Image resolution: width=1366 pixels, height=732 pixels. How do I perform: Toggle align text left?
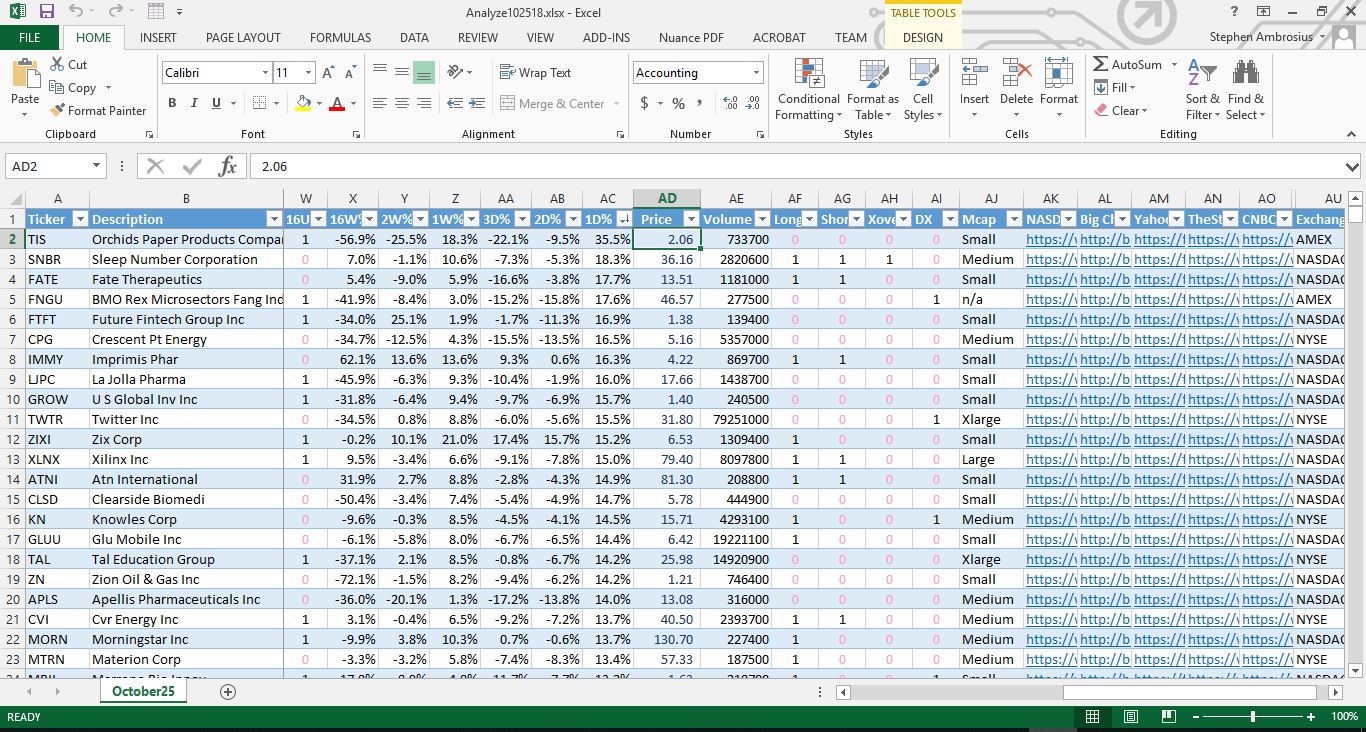[379, 103]
